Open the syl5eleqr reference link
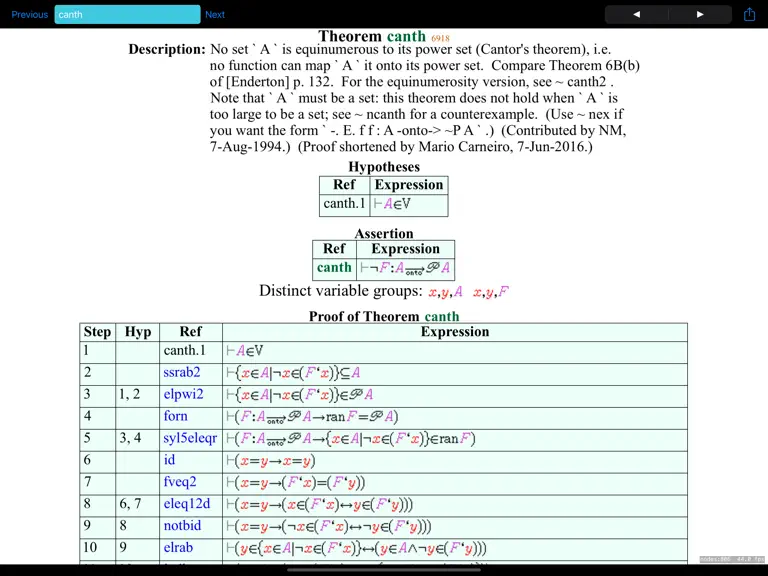The height and width of the screenshot is (576, 768). 190,438
